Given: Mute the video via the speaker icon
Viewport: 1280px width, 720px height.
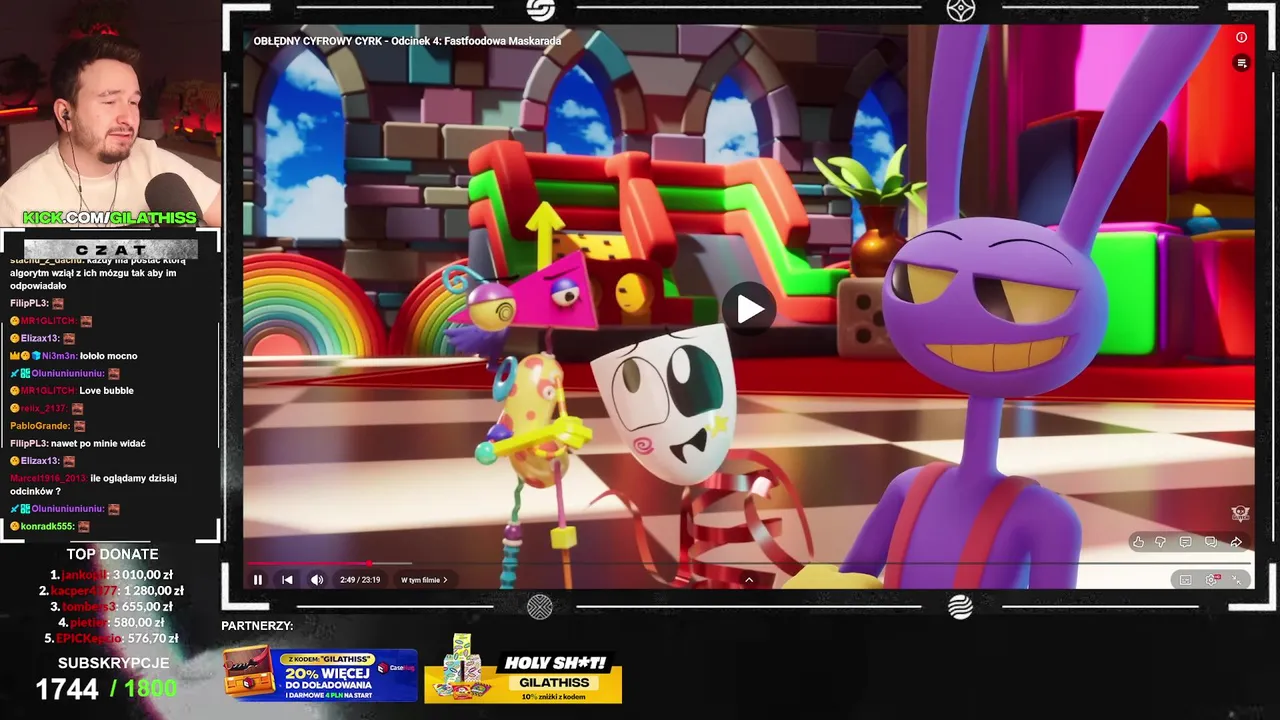Looking at the screenshot, I should coord(317,580).
